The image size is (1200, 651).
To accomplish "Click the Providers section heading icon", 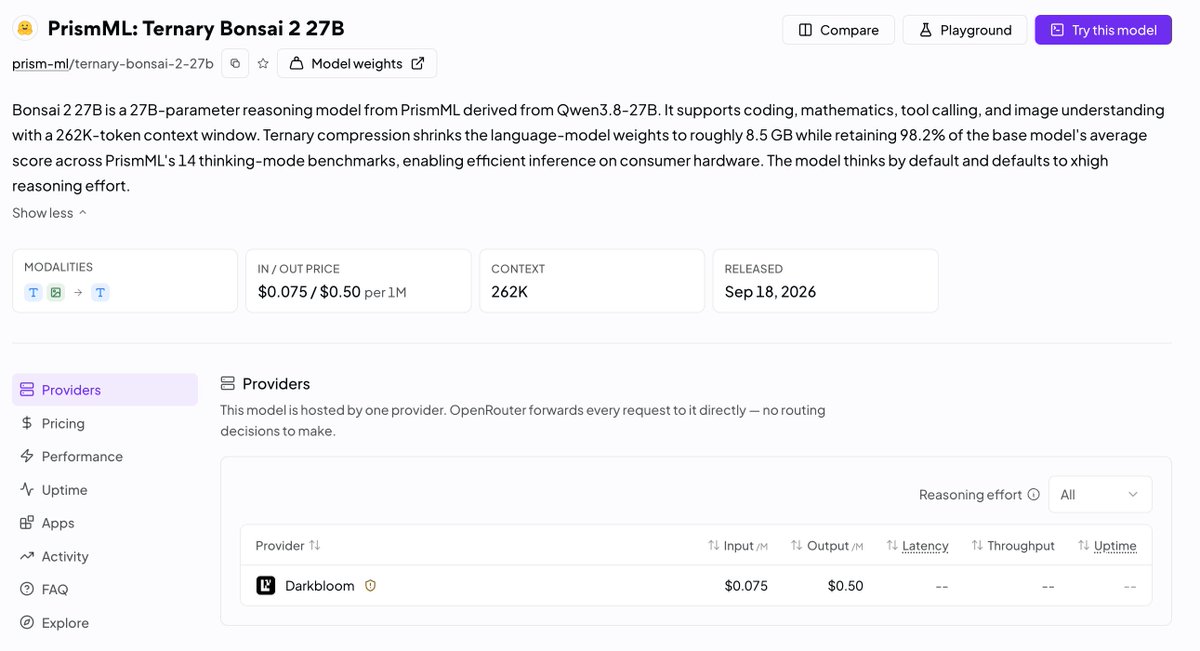I will (228, 384).
